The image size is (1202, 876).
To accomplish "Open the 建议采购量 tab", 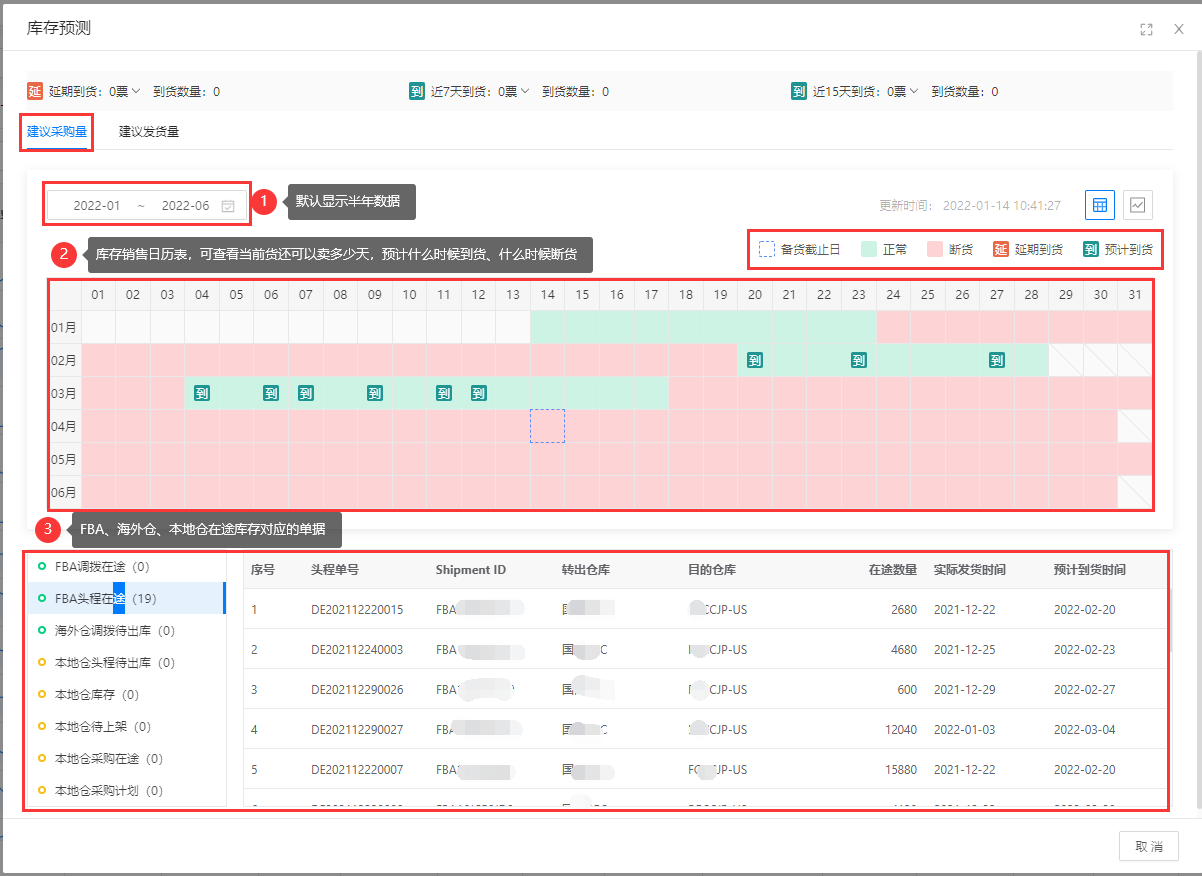I will tap(57, 131).
